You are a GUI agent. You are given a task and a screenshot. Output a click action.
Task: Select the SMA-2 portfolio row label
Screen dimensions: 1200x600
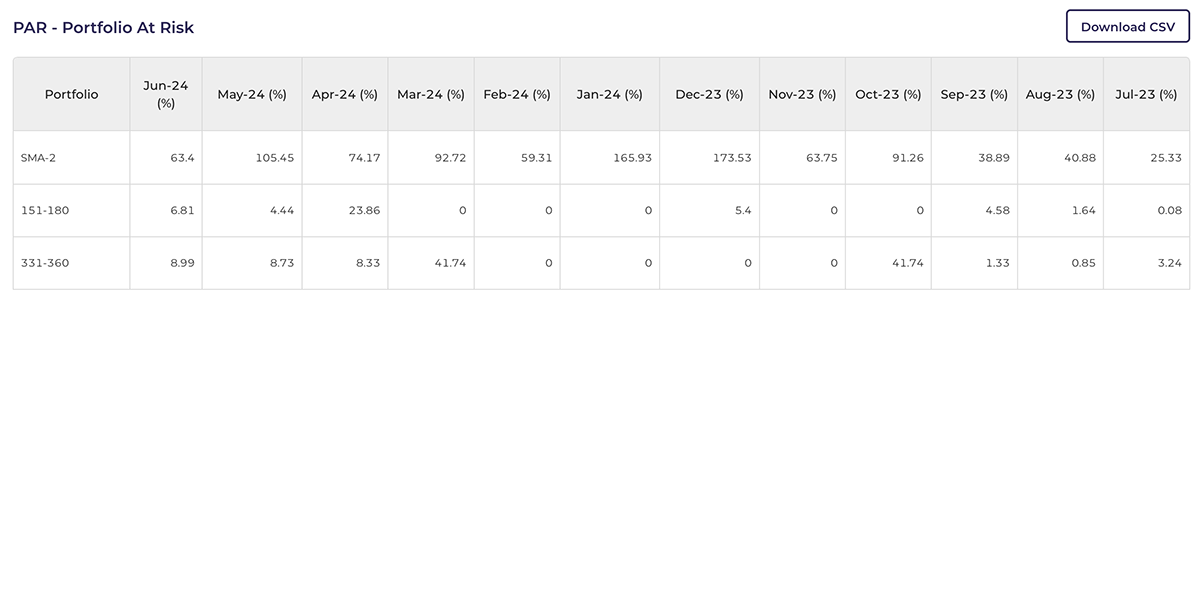(x=38, y=157)
